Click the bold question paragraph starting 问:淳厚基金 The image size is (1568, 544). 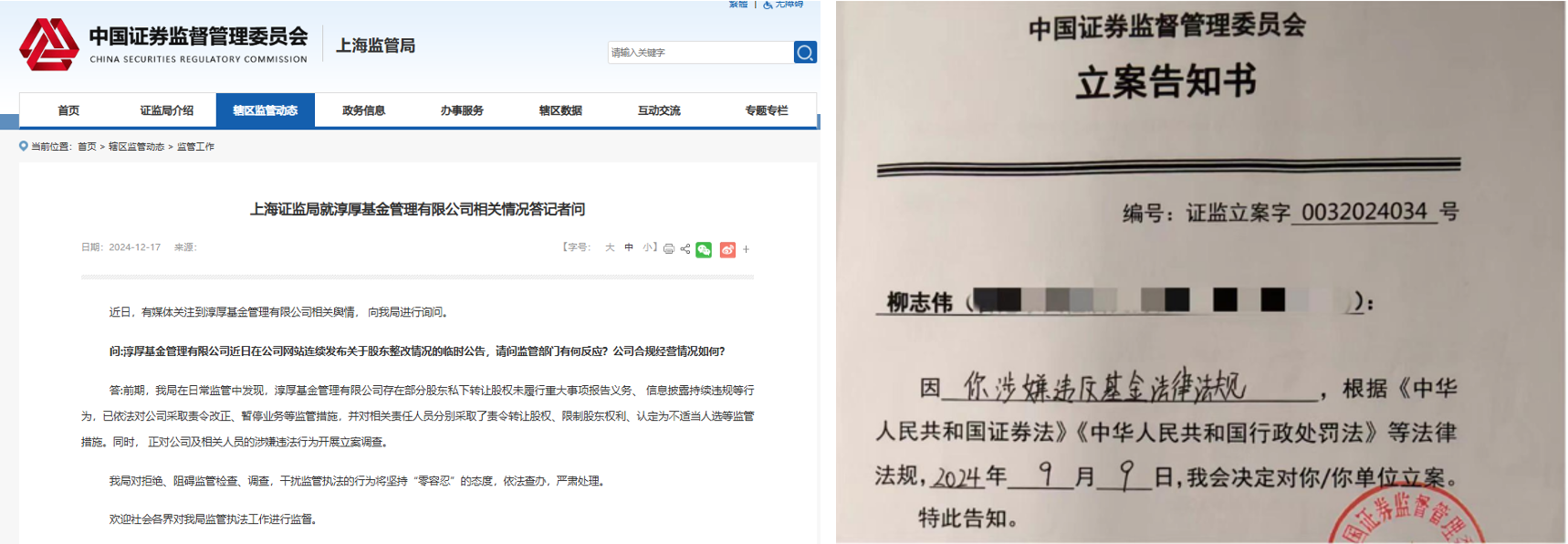[417, 351]
